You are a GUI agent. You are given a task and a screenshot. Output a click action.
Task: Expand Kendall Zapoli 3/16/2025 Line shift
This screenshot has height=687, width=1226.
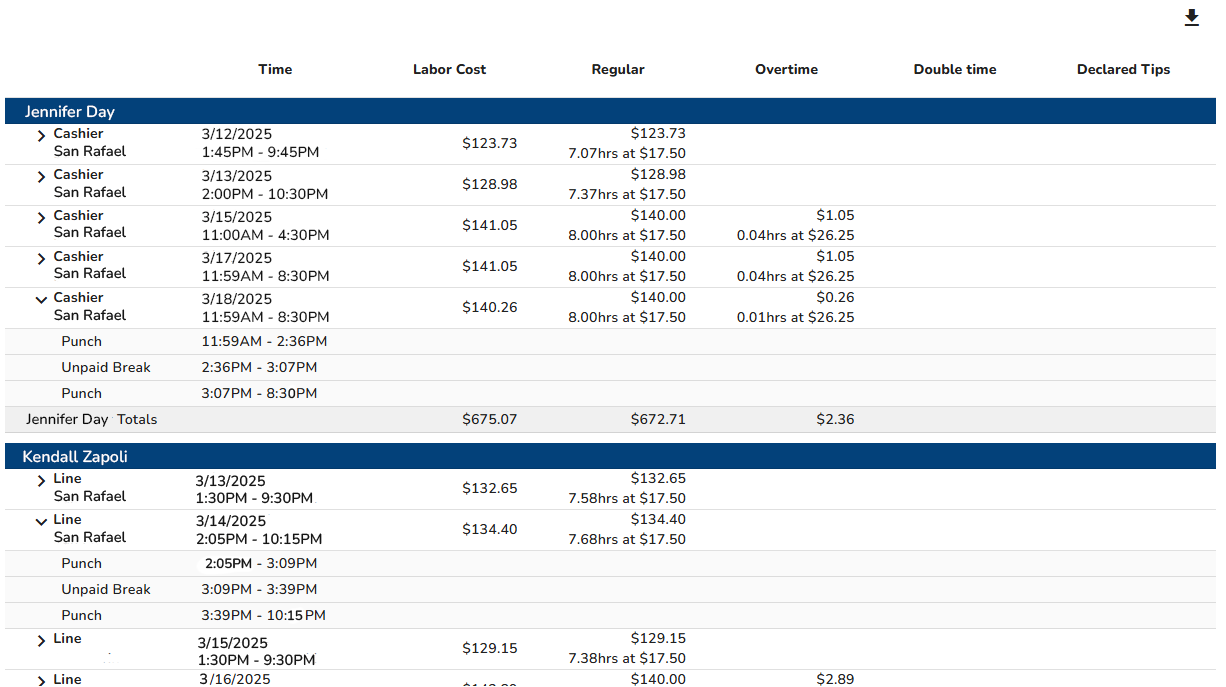pos(41,681)
